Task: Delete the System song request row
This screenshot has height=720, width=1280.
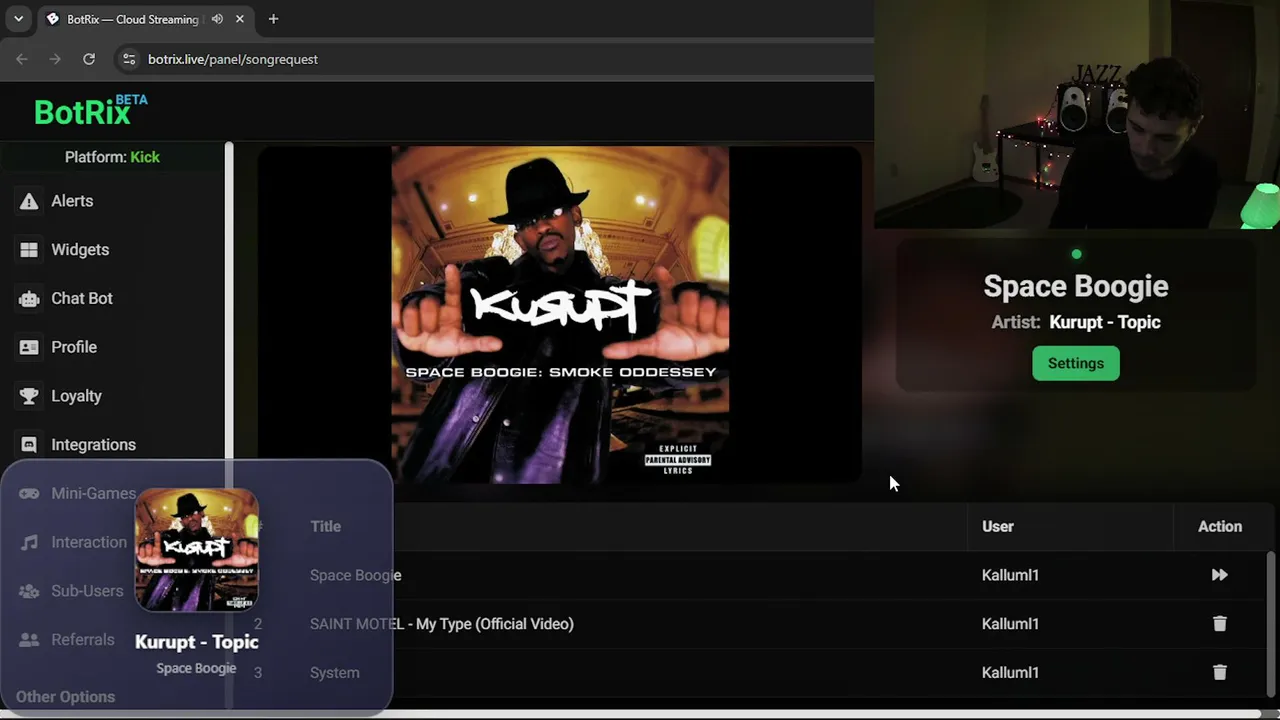Action: [1219, 672]
